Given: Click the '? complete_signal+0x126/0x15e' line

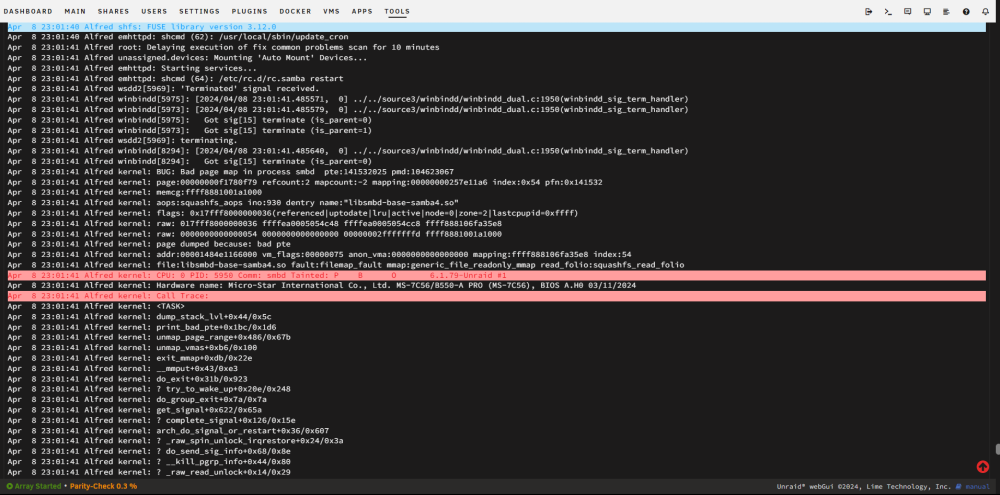Looking at the screenshot, I should tap(152, 420).
